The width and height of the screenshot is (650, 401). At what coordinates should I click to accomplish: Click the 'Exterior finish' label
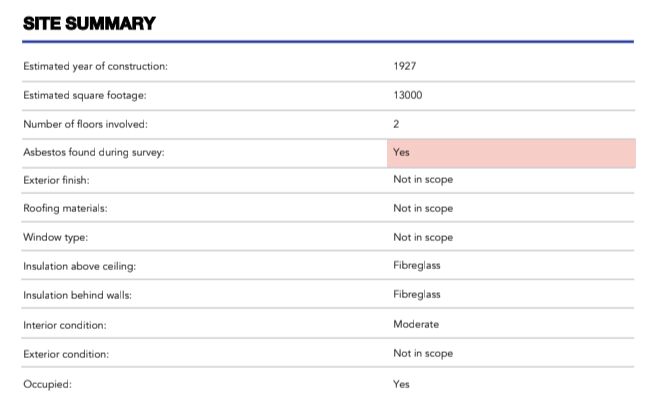tap(57, 180)
